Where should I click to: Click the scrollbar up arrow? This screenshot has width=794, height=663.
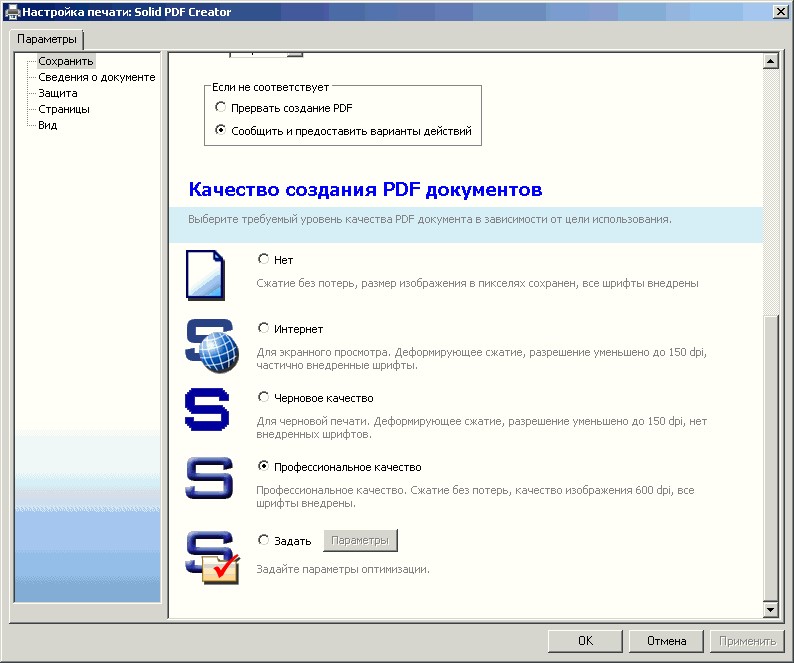[x=770, y=61]
